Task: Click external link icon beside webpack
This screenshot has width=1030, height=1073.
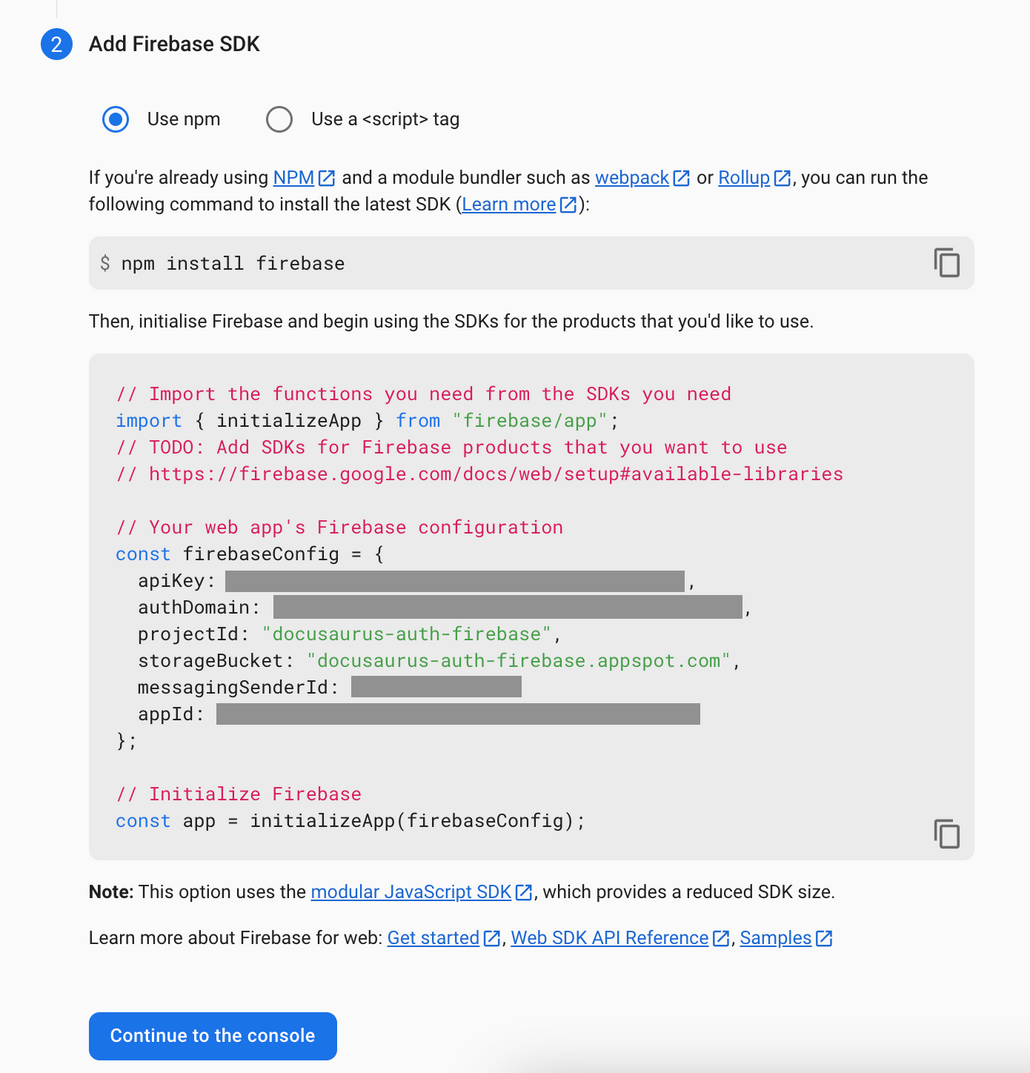Action: 681,178
